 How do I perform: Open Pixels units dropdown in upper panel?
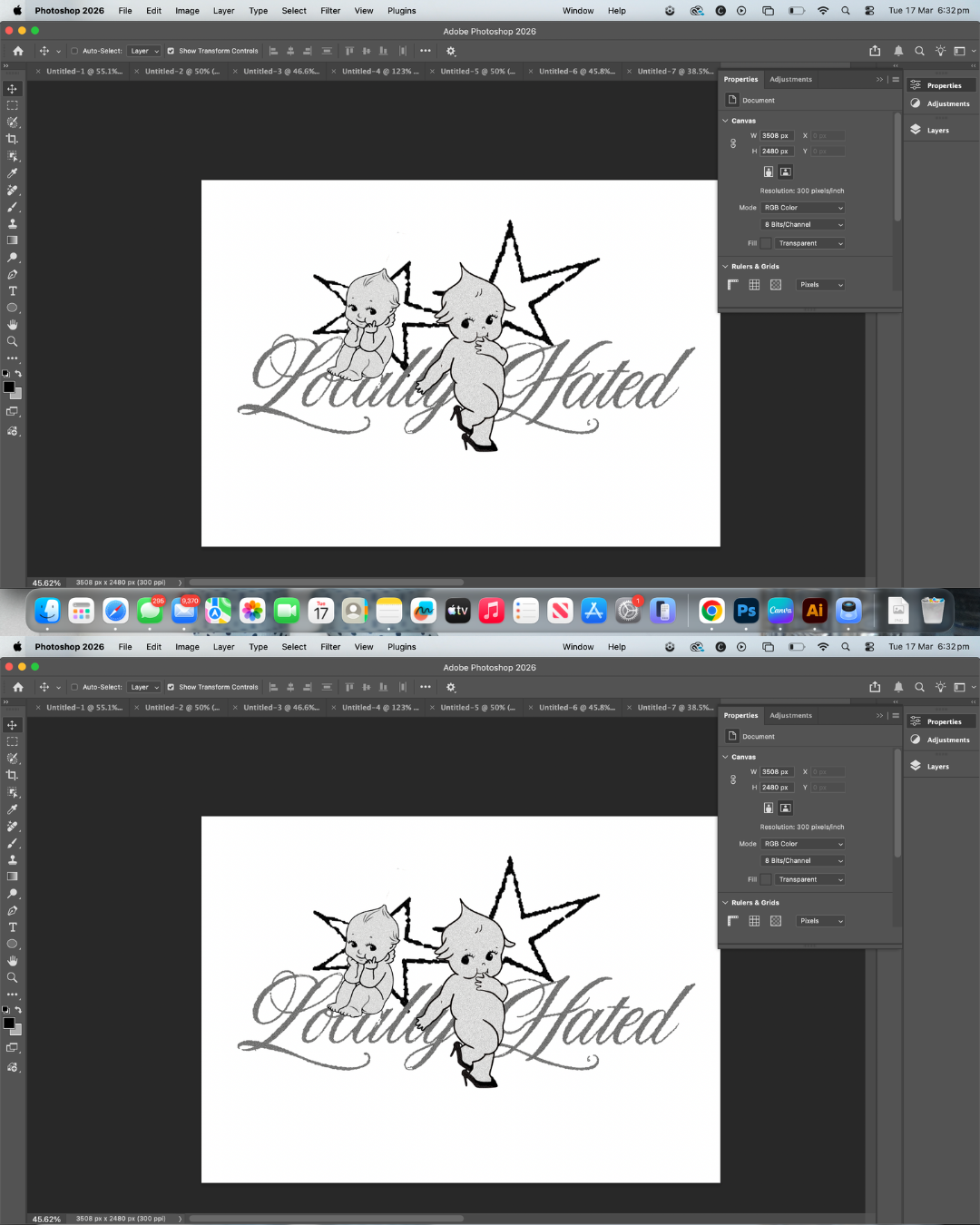pos(821,285)
